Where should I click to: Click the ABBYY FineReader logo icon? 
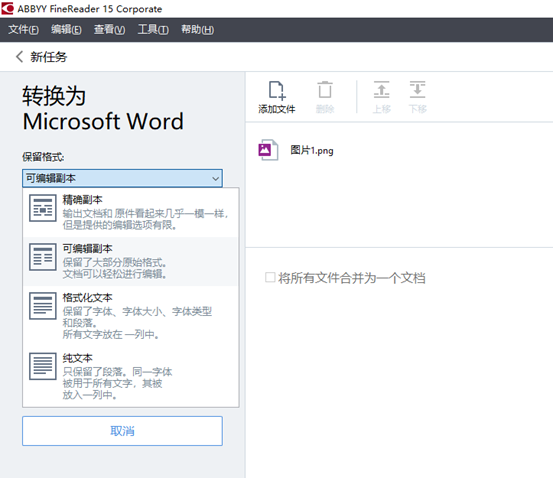(x=7, y=8)
